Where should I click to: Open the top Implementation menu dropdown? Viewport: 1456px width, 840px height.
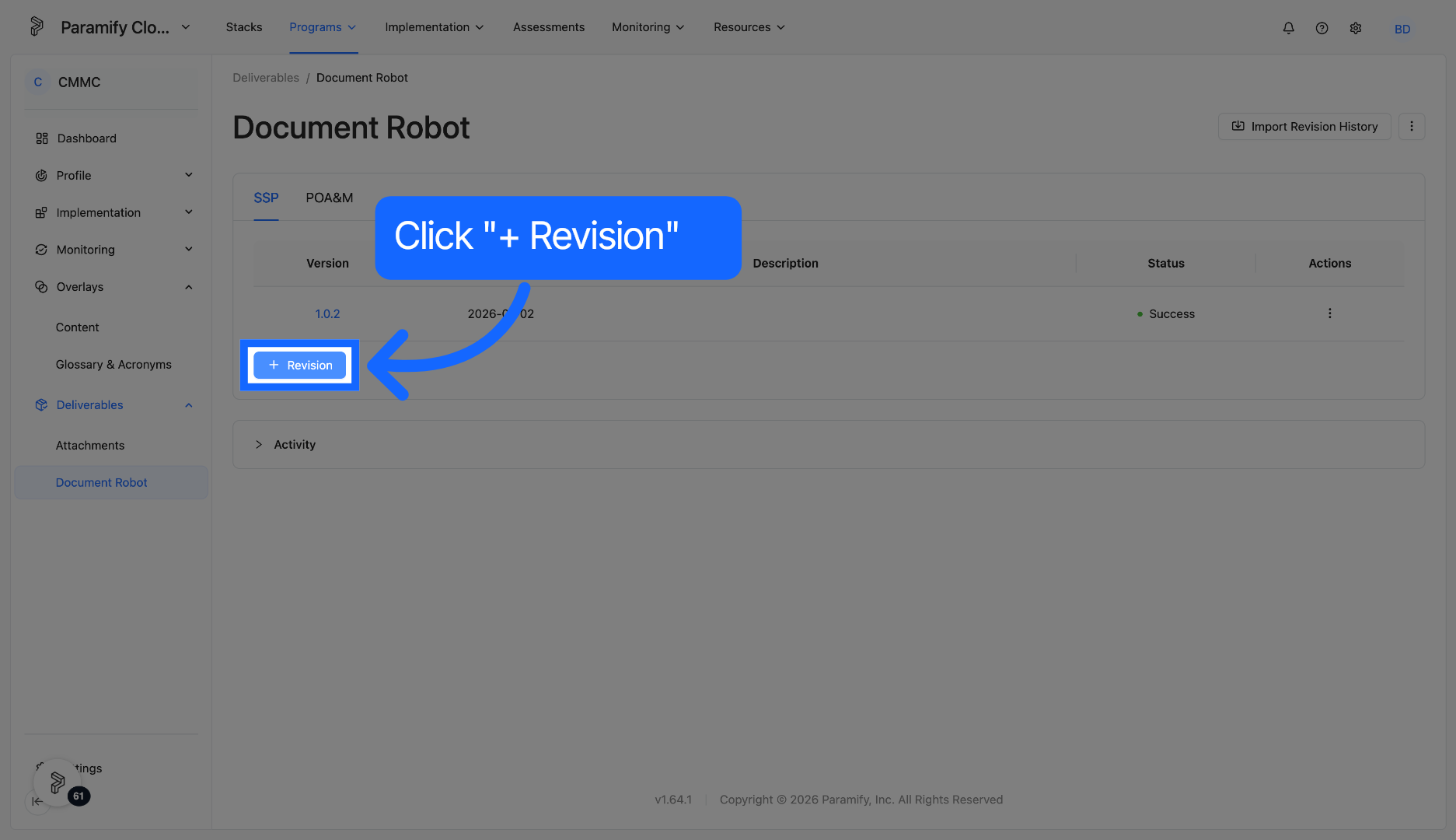(x=435, y=27)
